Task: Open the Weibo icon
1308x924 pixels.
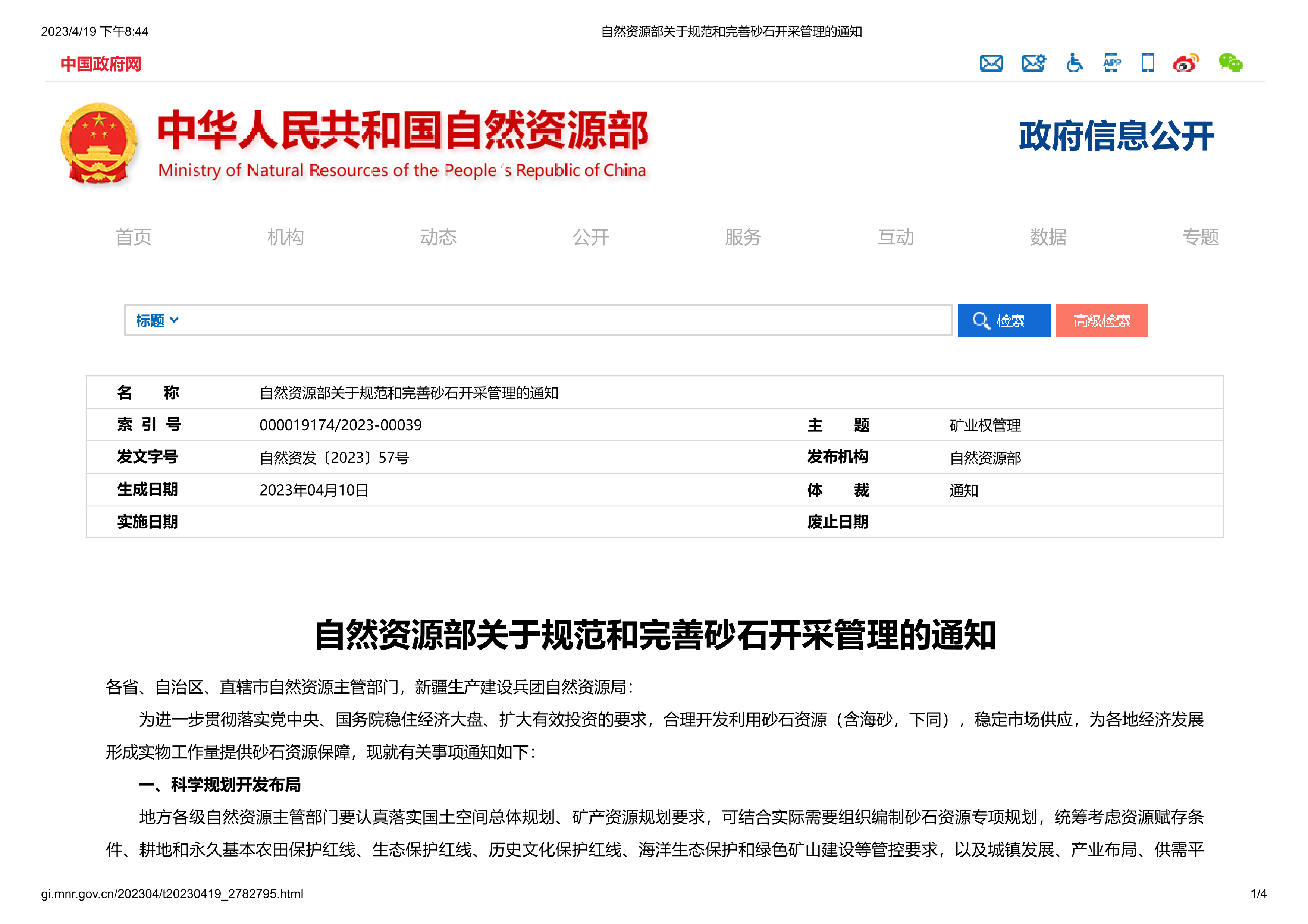Action: coord(1186,63)
